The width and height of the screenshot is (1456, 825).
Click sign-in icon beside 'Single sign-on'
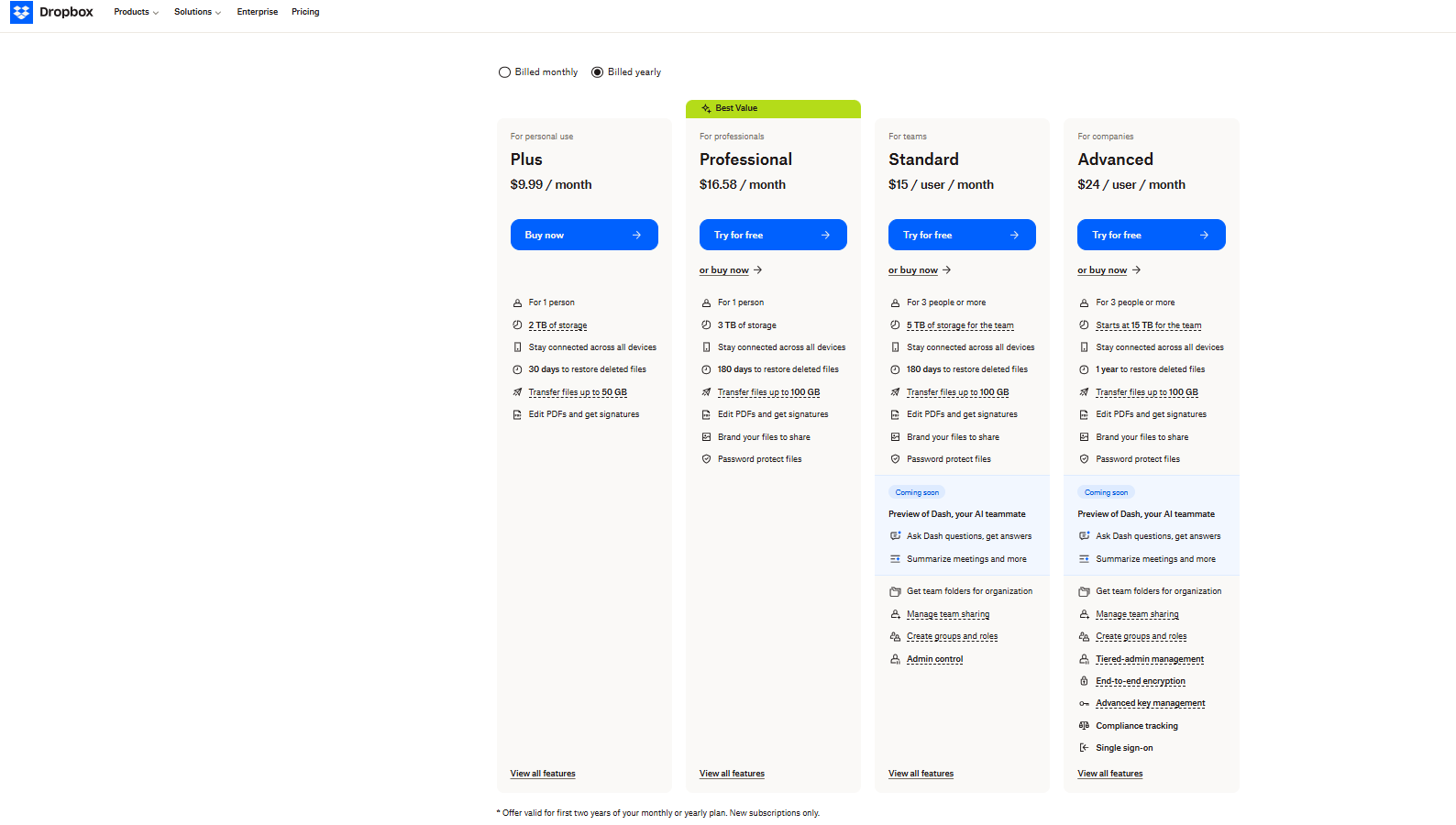(1084, 748)
